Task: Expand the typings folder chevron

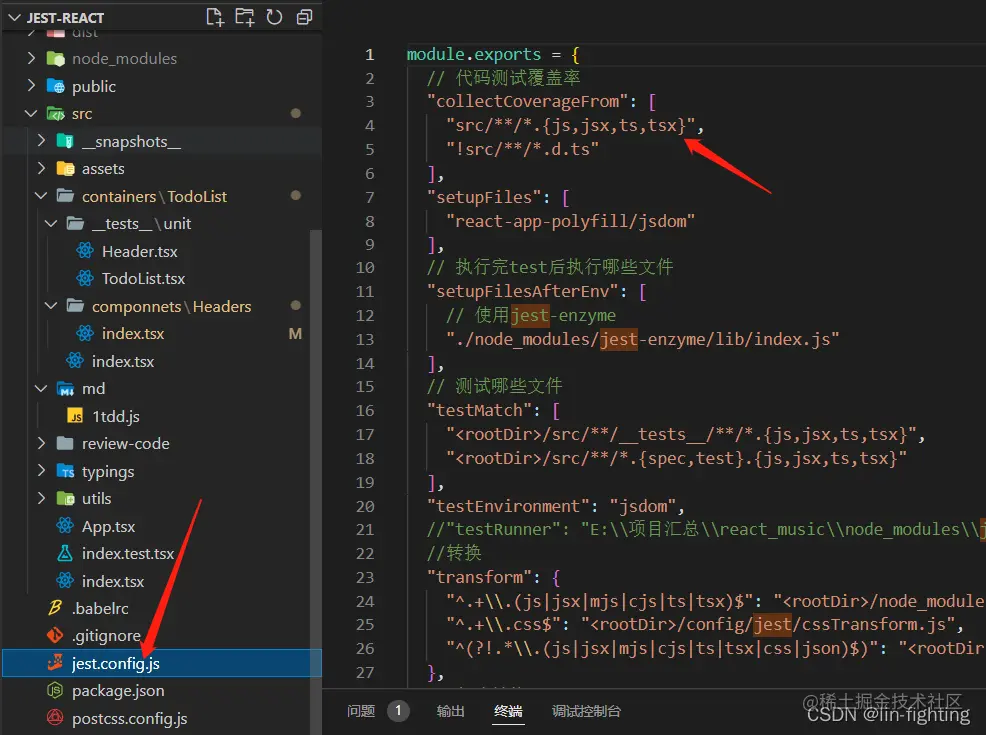Action: [42, 471]
